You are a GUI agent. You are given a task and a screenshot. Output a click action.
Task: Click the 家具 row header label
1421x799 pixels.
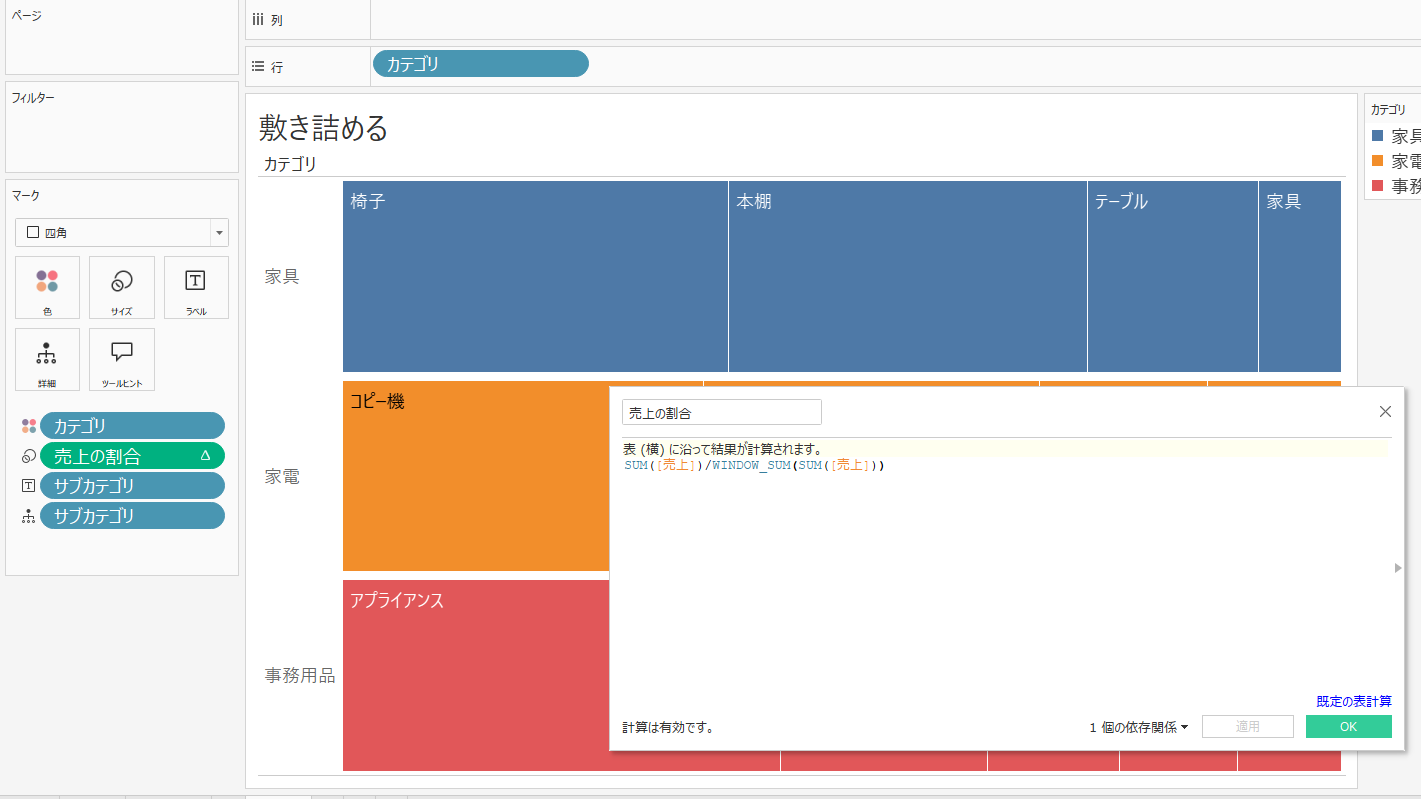tap(282, 277)
